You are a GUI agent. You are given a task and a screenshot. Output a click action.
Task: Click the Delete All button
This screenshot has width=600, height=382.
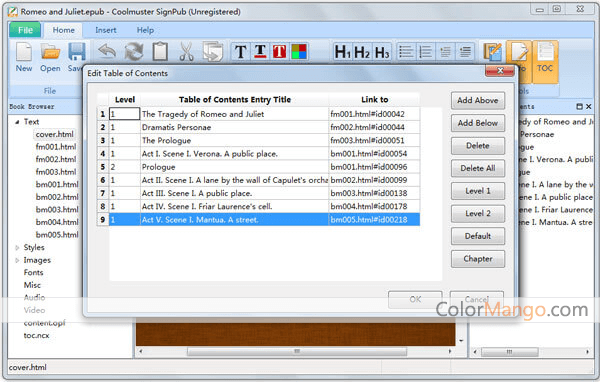tap(478, 168)
